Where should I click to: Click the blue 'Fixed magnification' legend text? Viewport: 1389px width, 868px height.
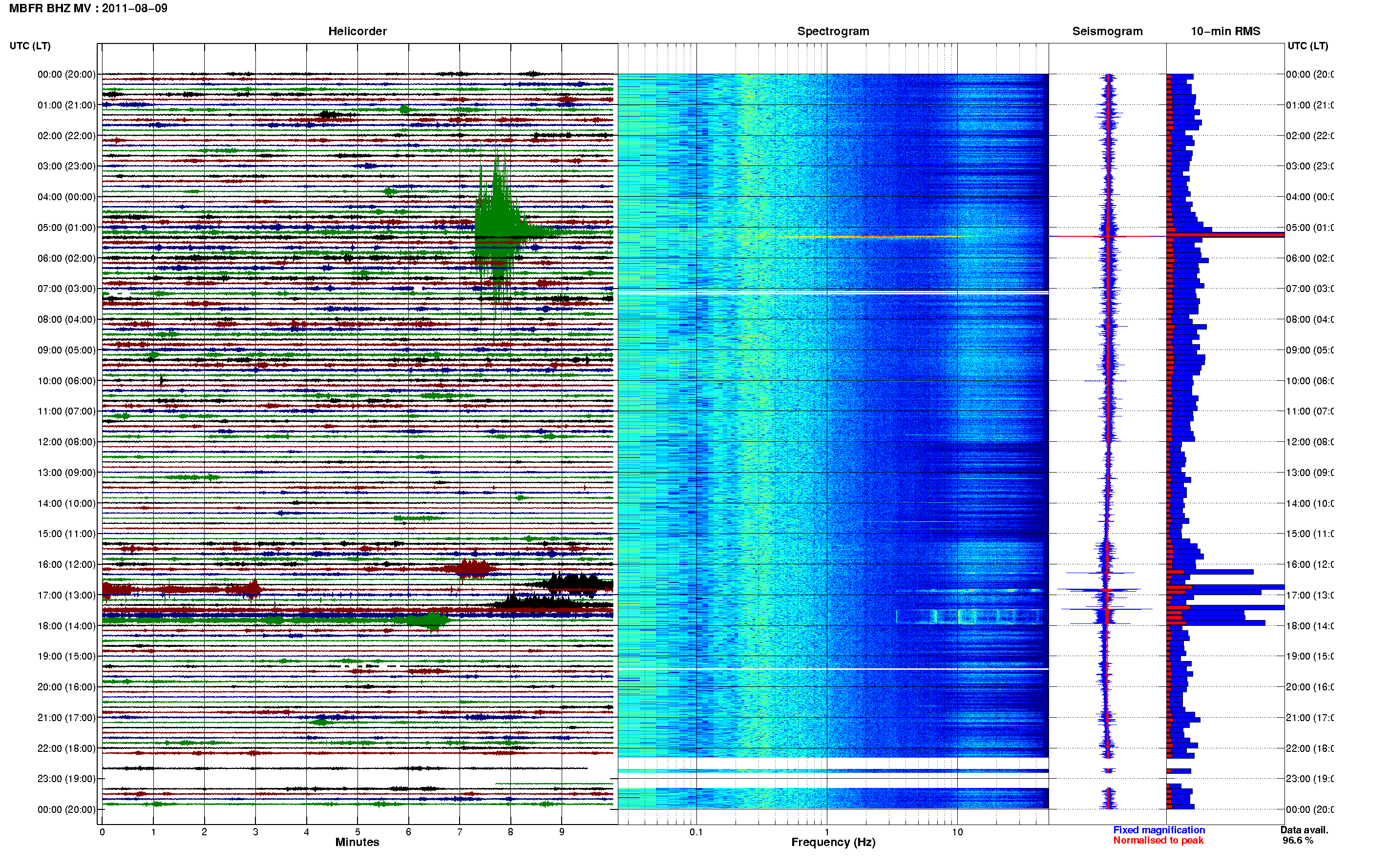pyautogui.click(x=1159, y=830)
